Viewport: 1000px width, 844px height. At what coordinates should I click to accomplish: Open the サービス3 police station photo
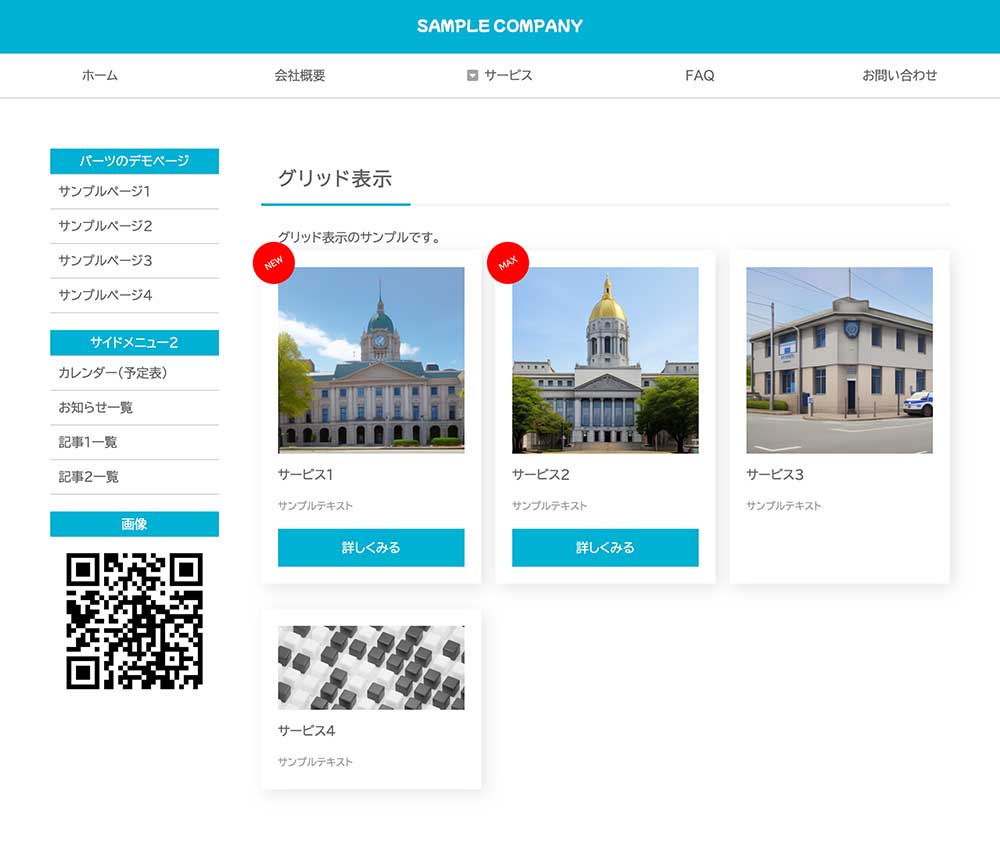click(839, 360)
